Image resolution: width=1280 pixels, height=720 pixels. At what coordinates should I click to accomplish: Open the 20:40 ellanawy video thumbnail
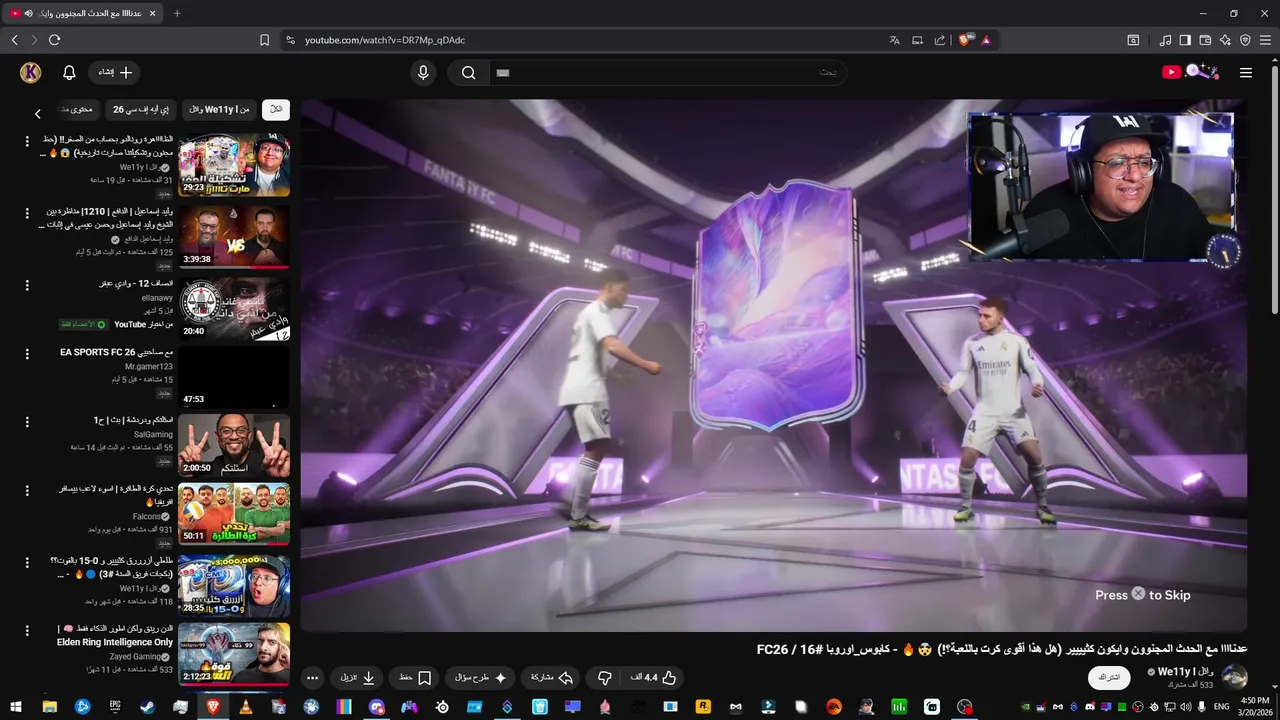click(234, 308)
